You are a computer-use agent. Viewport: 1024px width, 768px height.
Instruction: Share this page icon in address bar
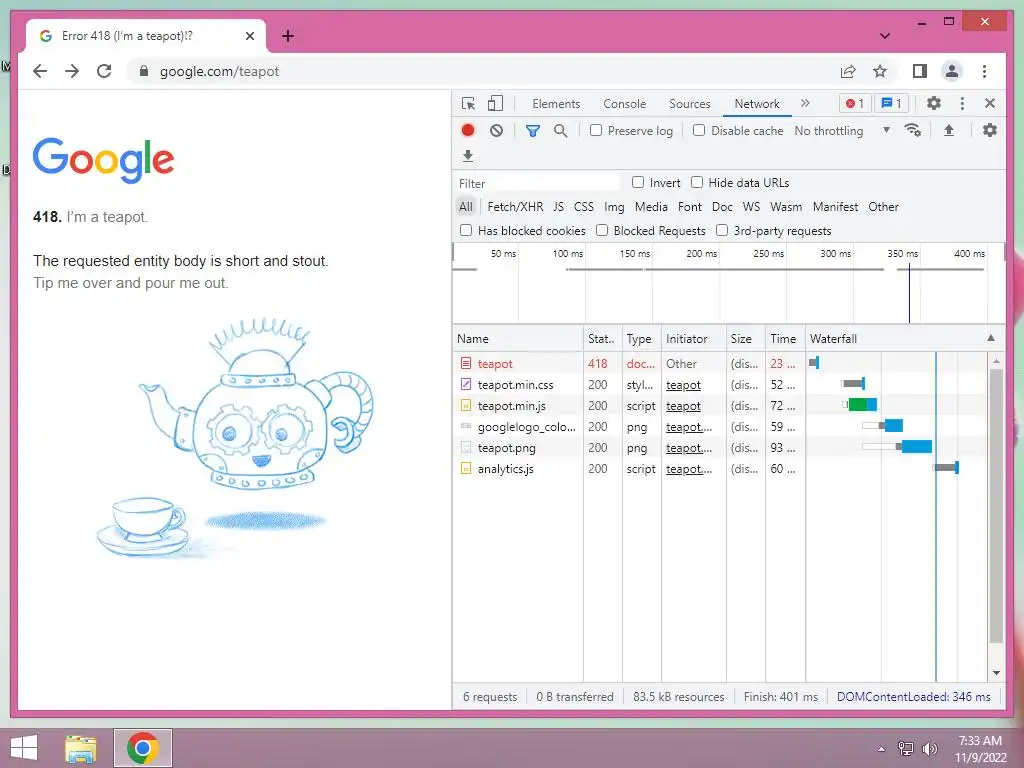[x=848, y=71]
